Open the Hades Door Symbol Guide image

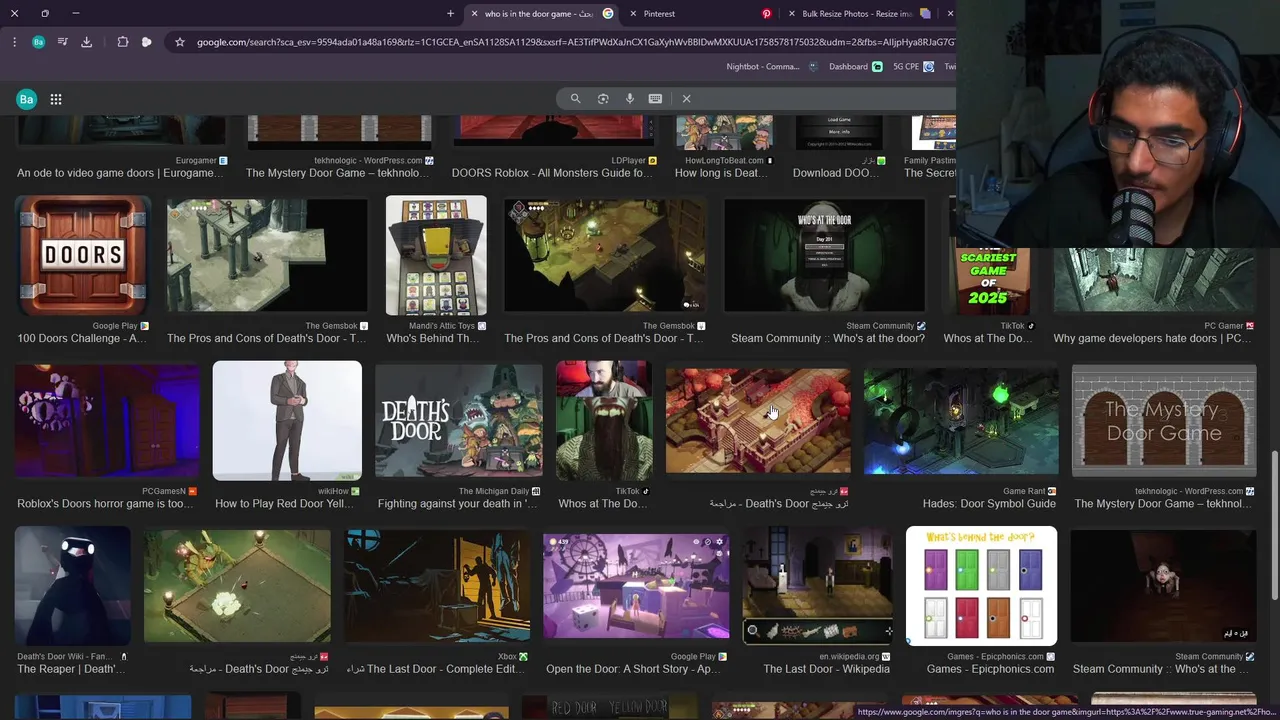tap(961, 420)
